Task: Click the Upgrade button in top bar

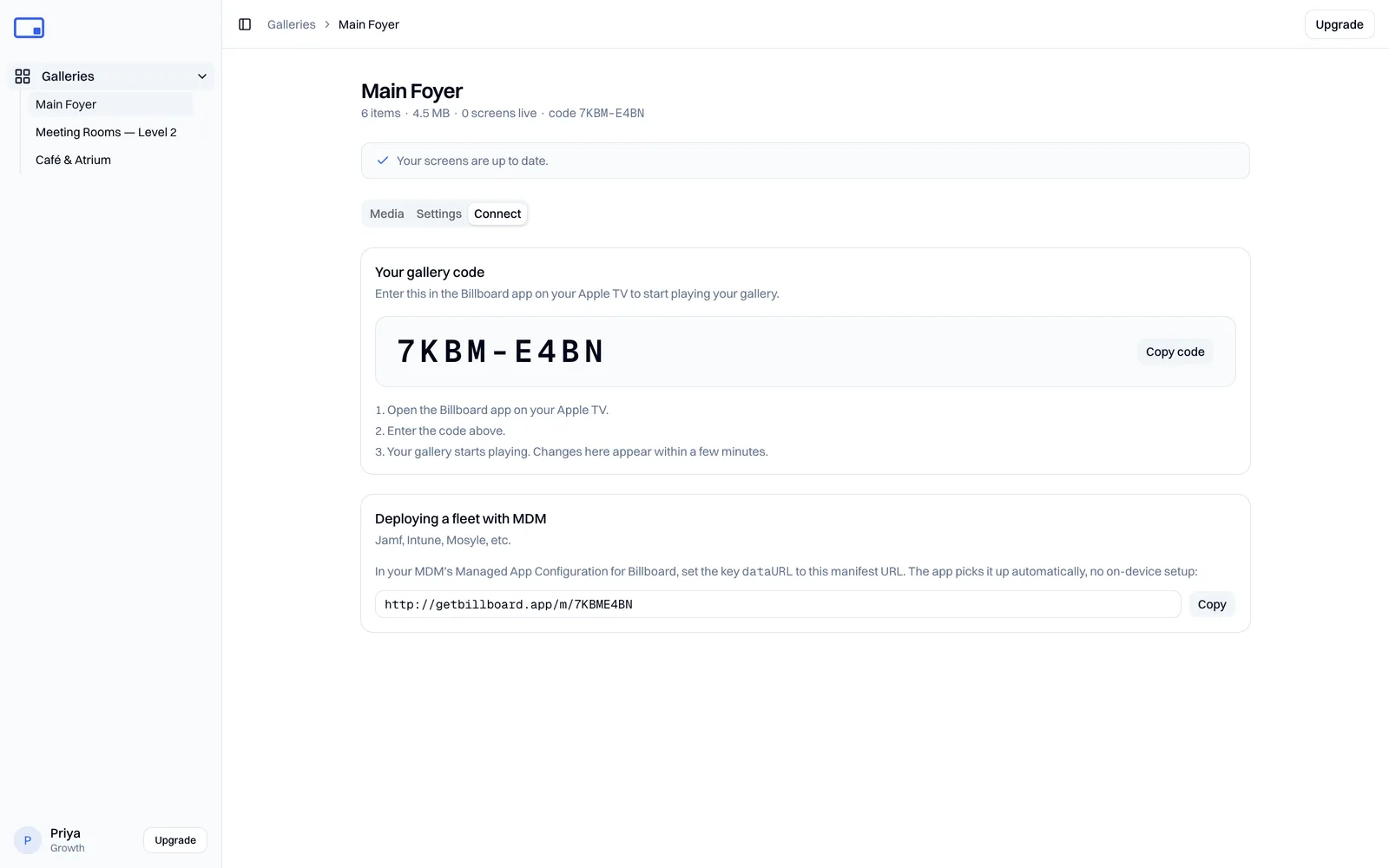Action: coord(1340,24)
